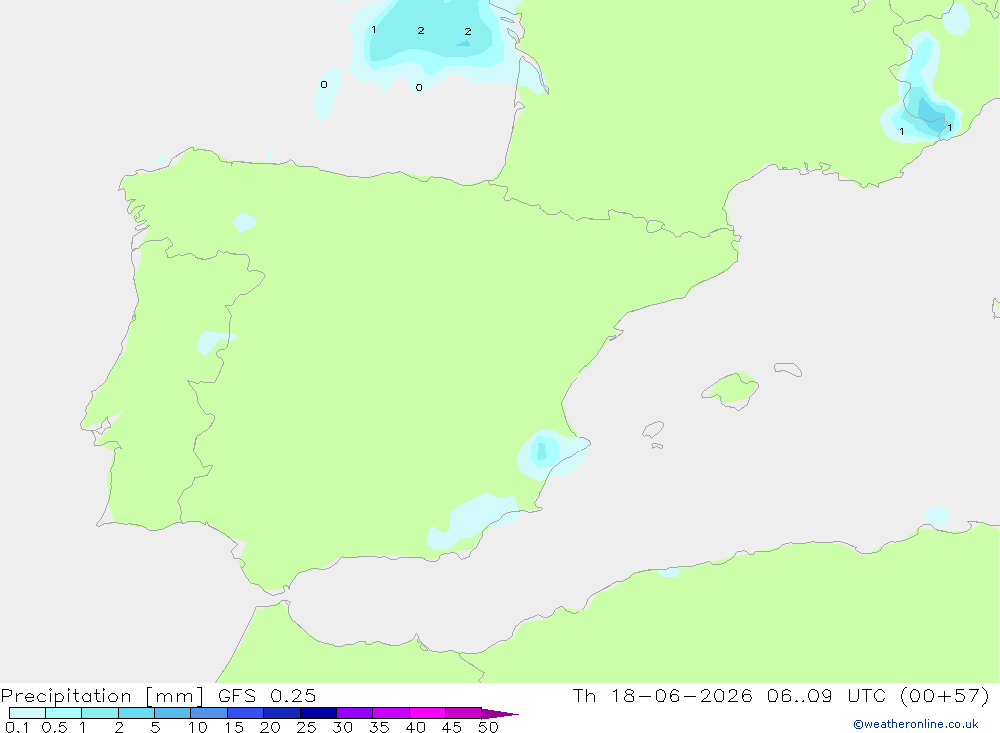Click the "(00+57)" forecast offset text
The height and width of the screenshot is (733, 1000).
945,695
